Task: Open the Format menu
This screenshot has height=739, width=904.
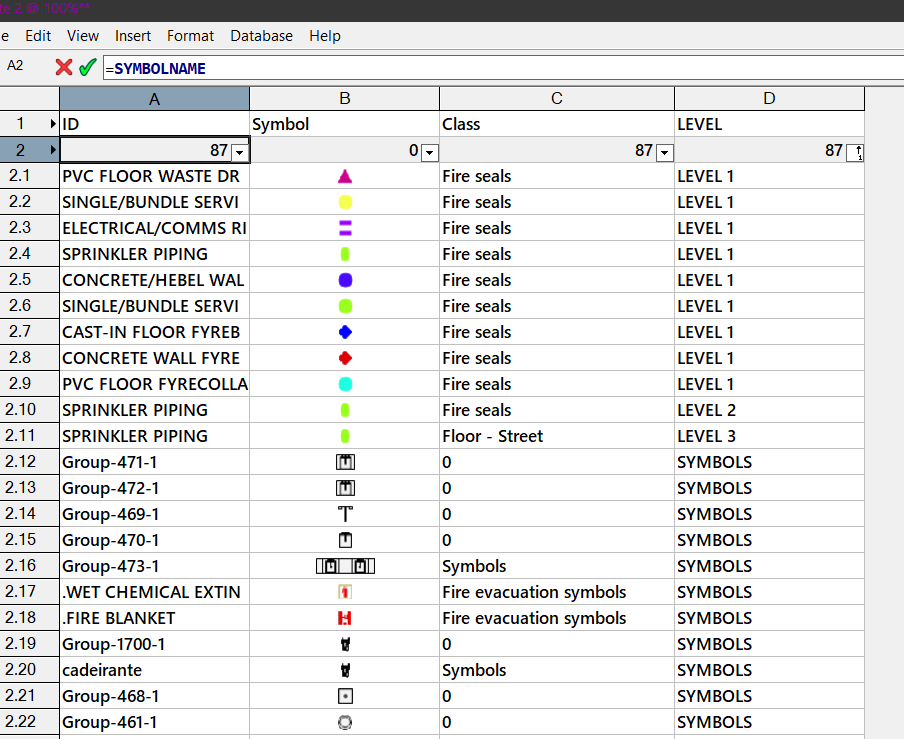Action: coord(190,36)
